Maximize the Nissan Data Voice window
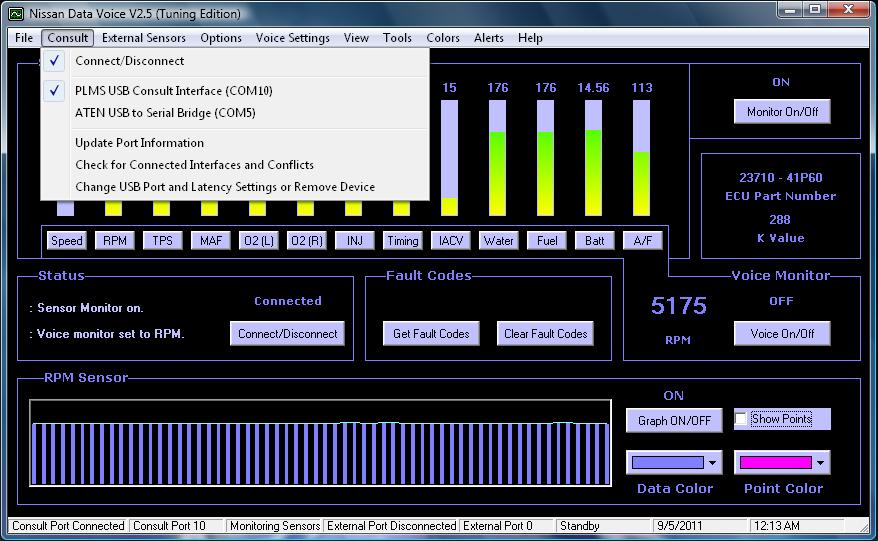The width and height of the screenshot is (878, 541). coord(815,10)
